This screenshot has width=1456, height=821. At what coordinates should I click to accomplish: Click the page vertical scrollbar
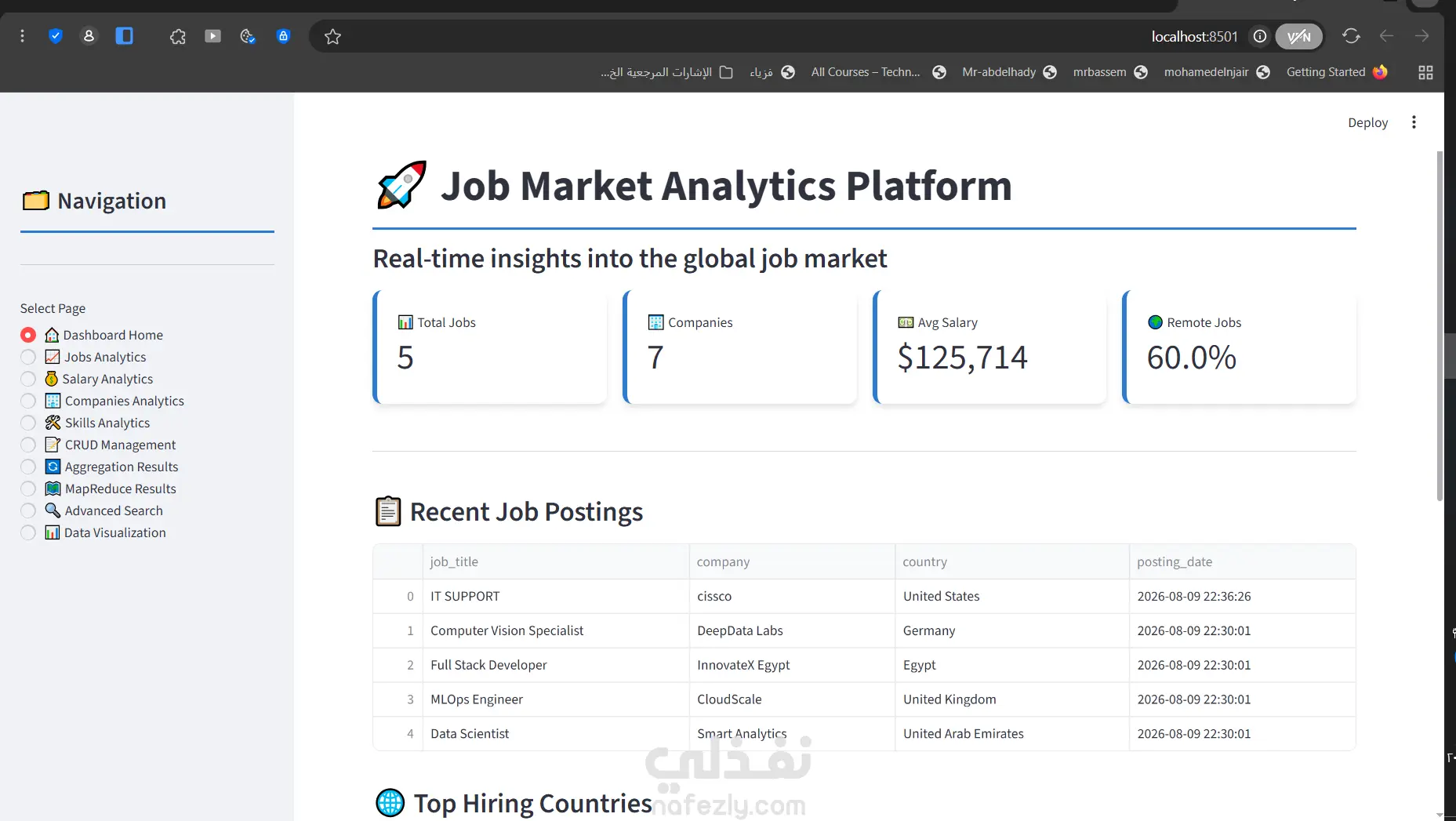coord(1440,325)
